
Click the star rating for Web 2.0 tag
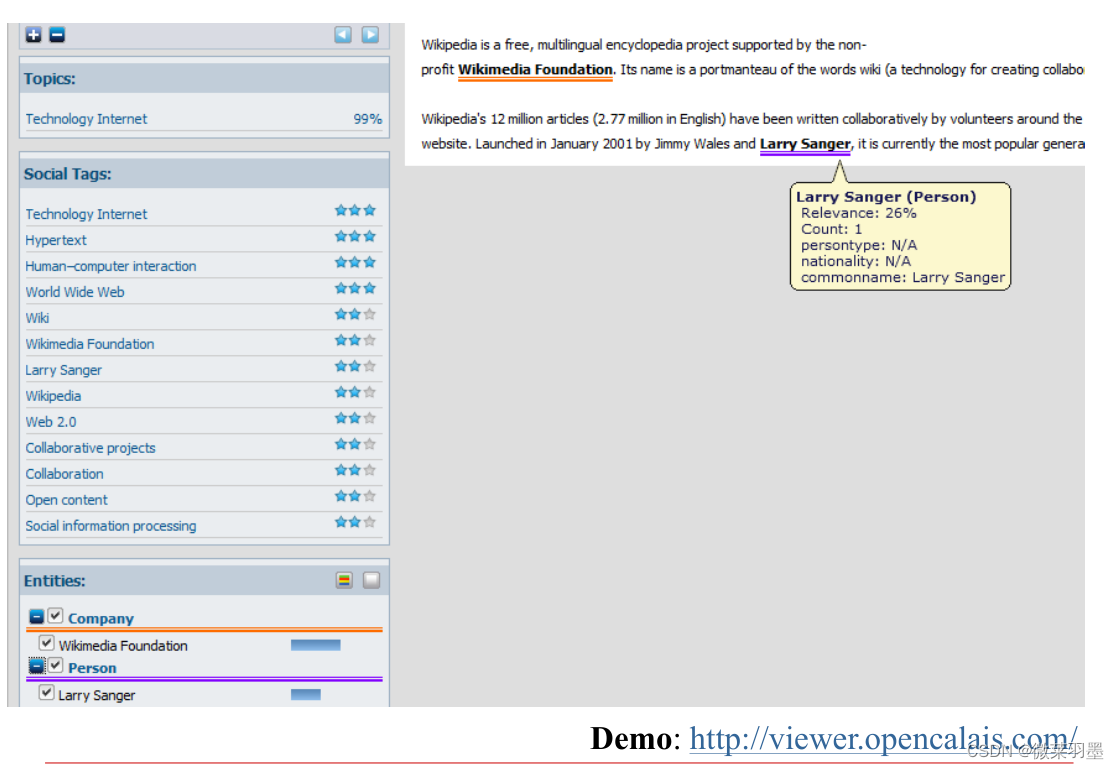355,419
